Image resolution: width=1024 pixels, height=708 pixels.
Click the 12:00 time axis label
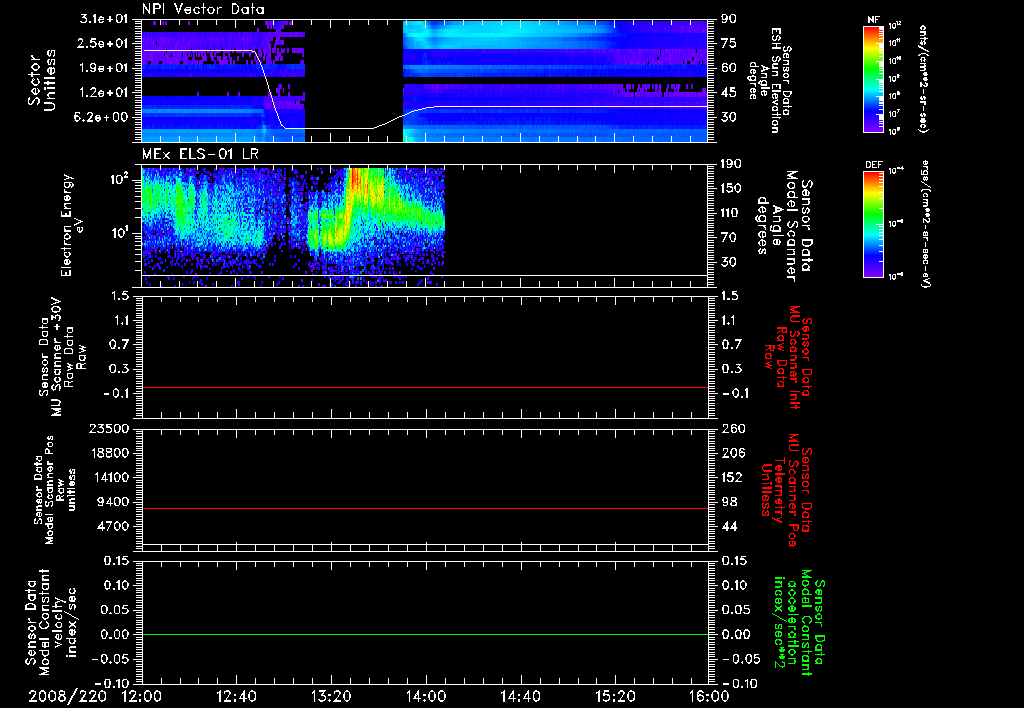click(142, 696)
